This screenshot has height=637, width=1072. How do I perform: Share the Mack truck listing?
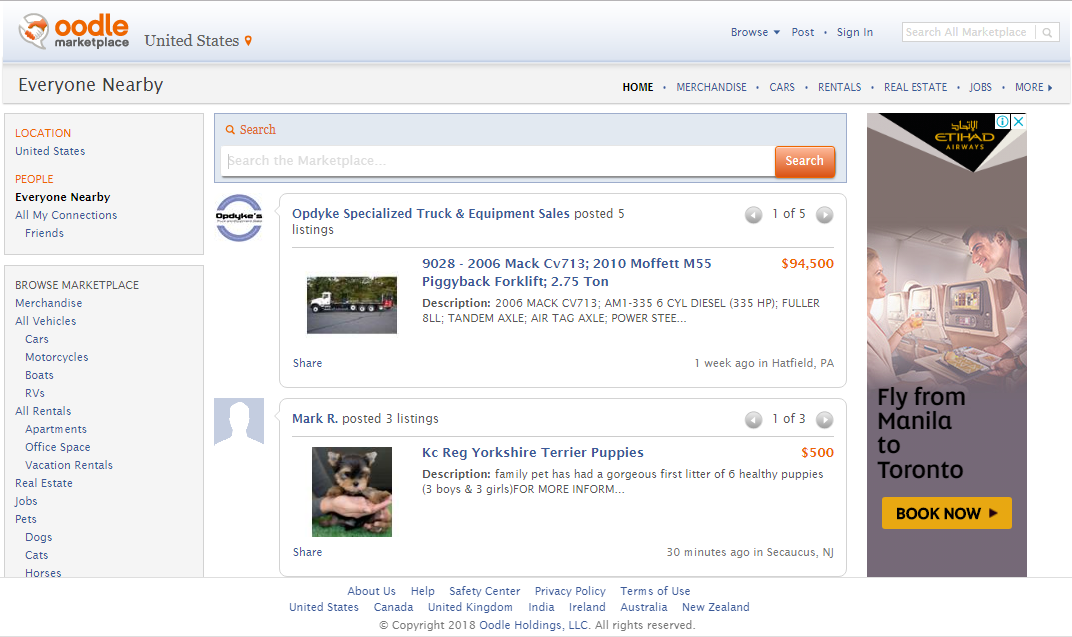click(x=307, y=363)
